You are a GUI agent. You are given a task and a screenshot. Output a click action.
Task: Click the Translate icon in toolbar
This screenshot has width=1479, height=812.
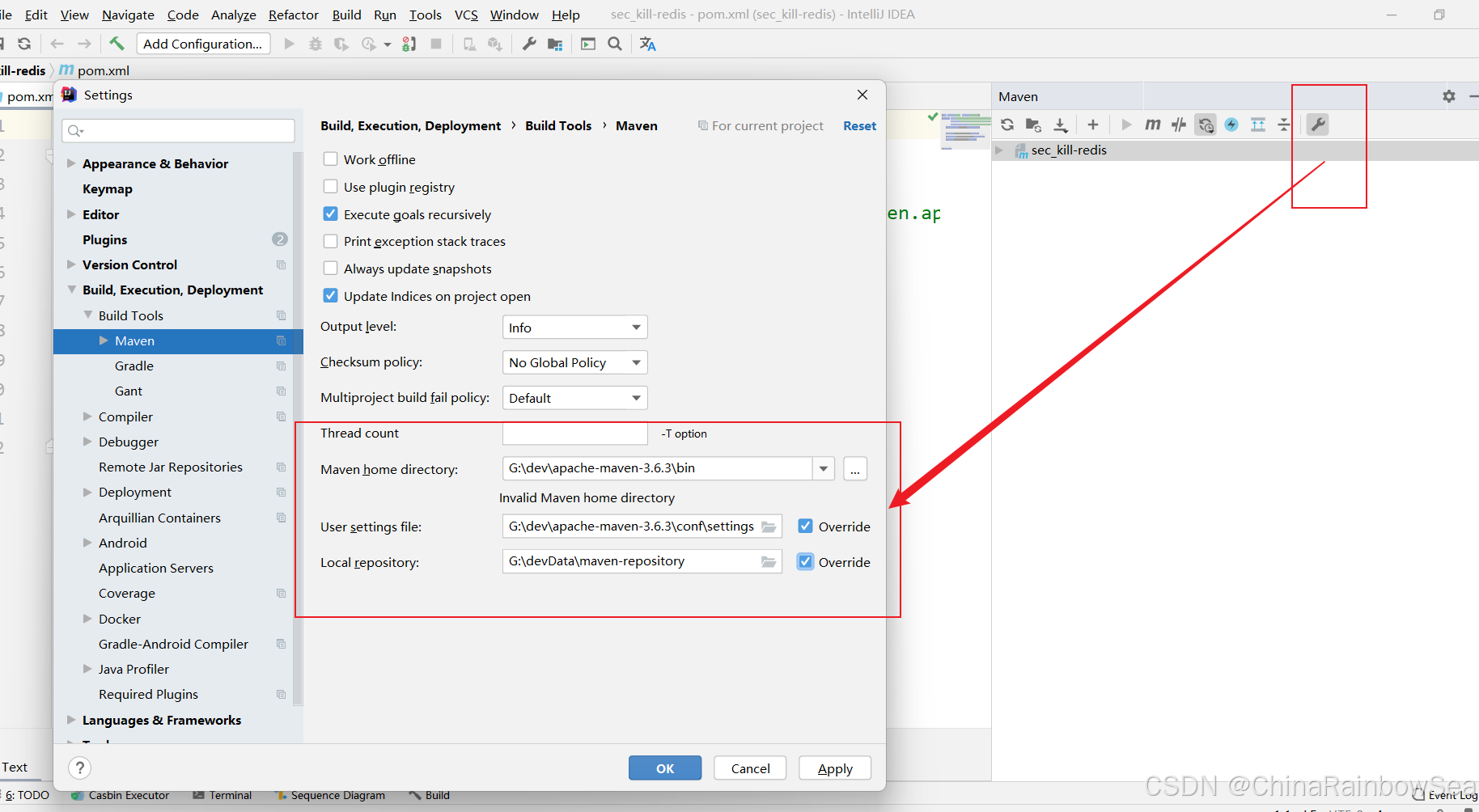pyautogui.click(x=647, y=44)
